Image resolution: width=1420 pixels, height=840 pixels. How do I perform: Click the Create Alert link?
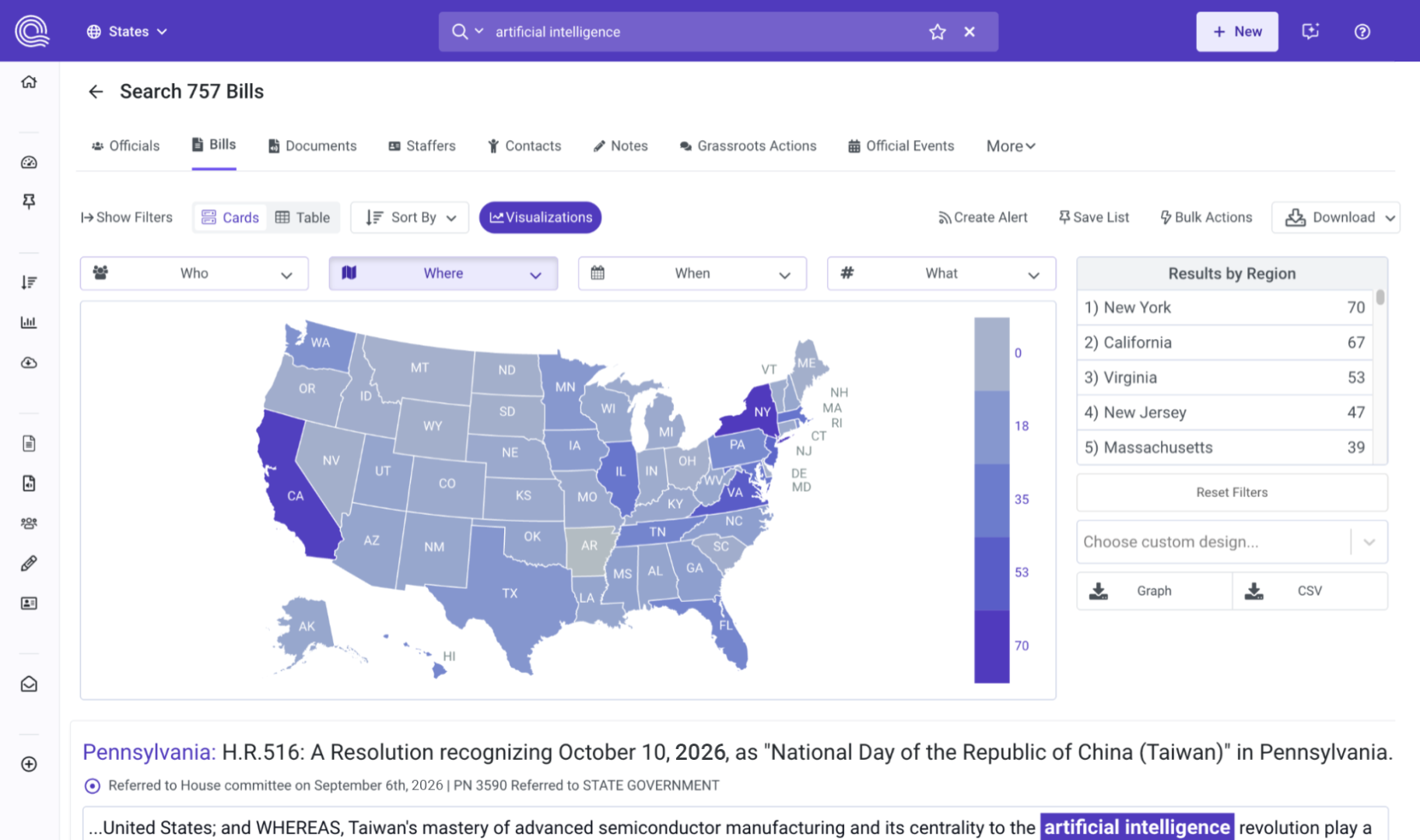(x=983, y=218)
